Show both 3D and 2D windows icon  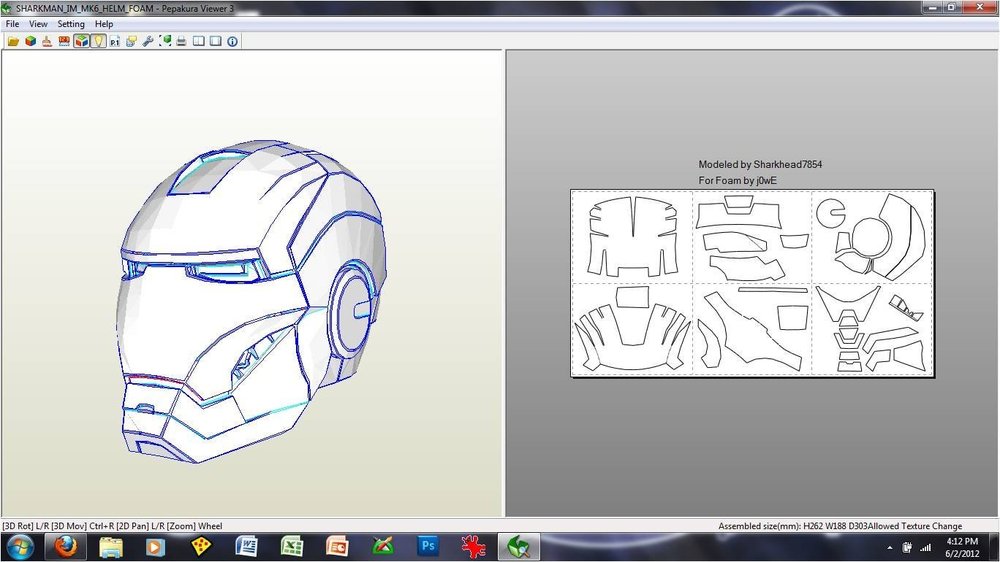[x=199, y=41]
